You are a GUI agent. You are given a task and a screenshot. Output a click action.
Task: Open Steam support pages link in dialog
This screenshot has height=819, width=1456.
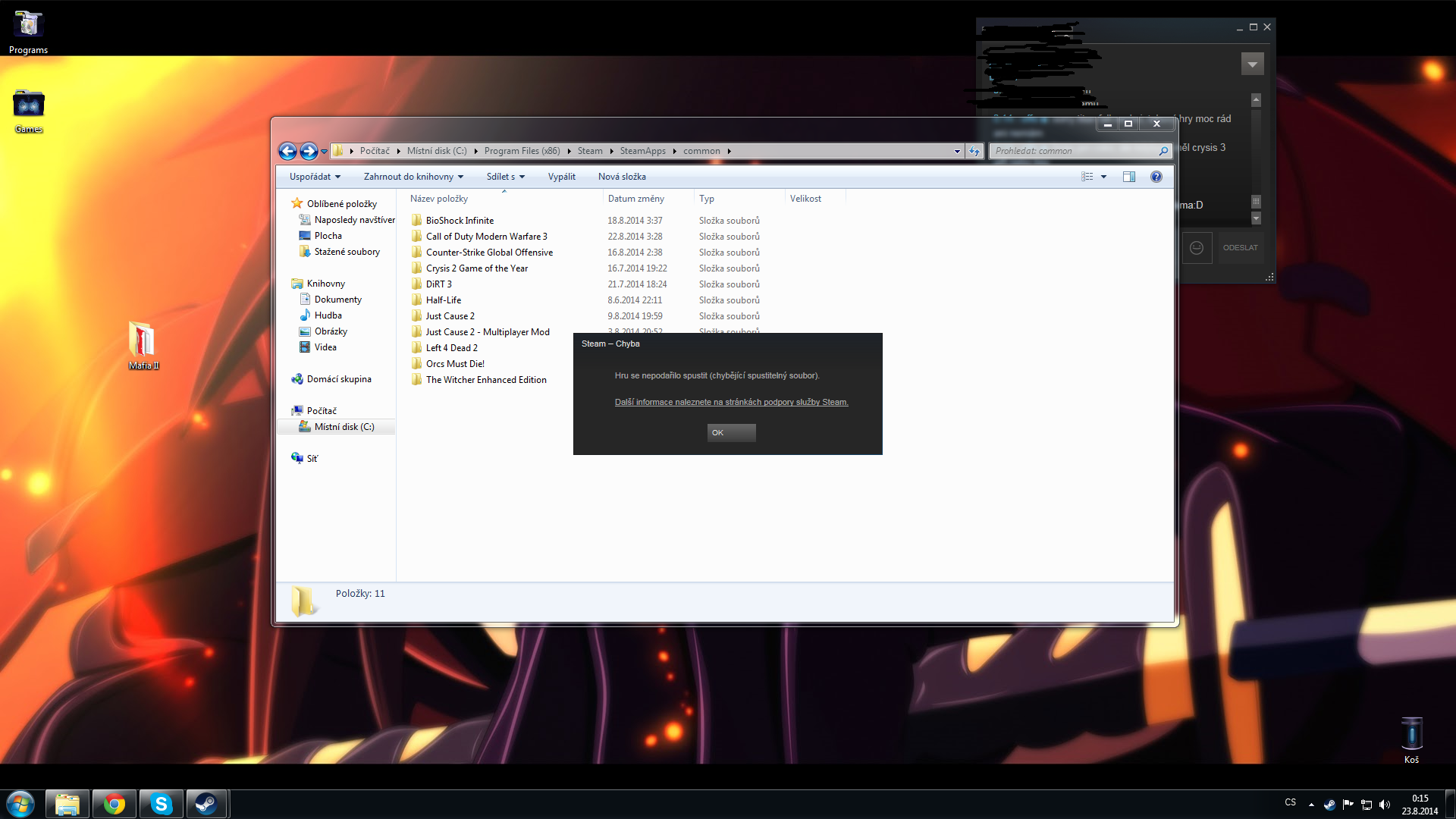pyautogui.click(x=731, y=403)
